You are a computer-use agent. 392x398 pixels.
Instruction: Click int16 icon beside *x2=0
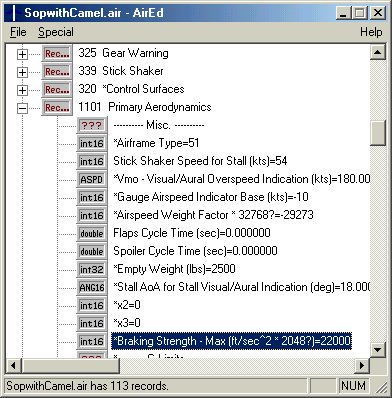coord(92,305)
